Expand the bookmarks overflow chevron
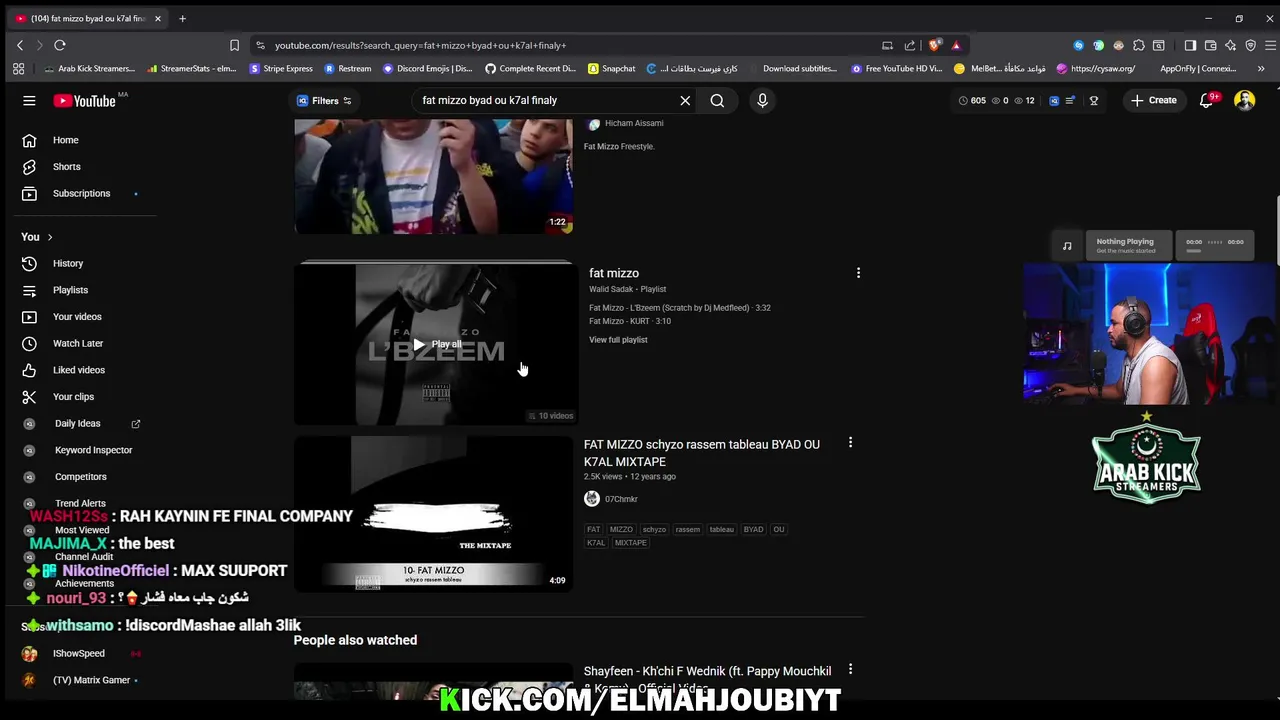Image resolution: width=1280 pixels, height=720 pixels. click(x=1261, y=69)
